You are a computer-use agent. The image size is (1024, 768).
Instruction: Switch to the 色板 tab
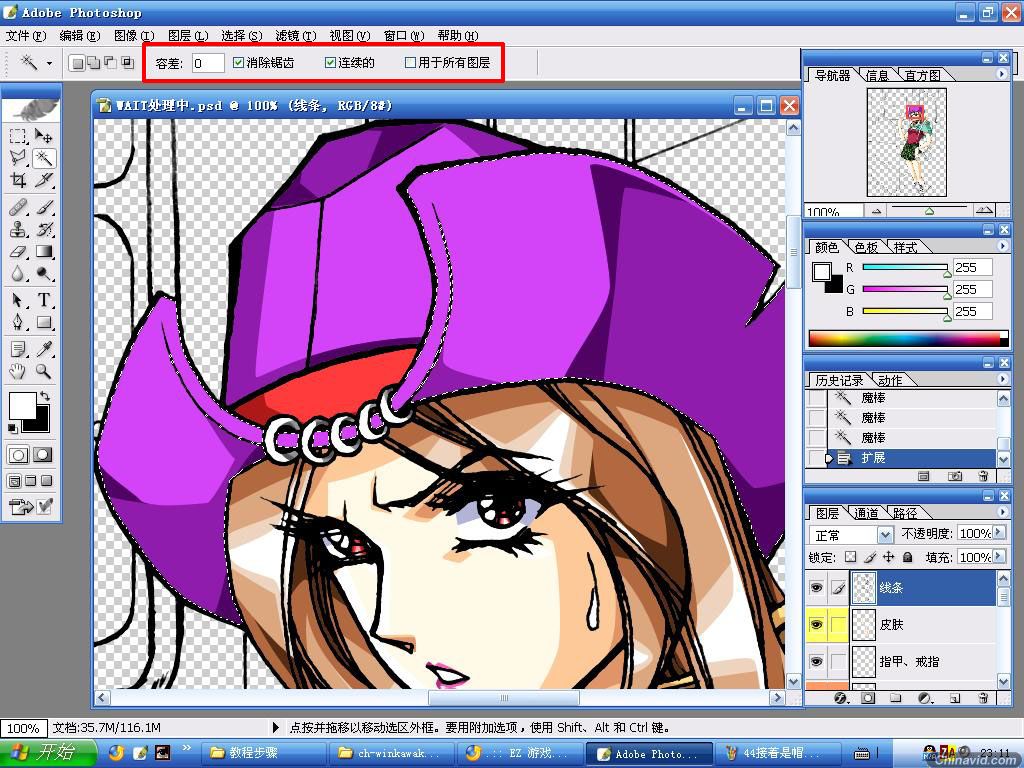[867, 248]
